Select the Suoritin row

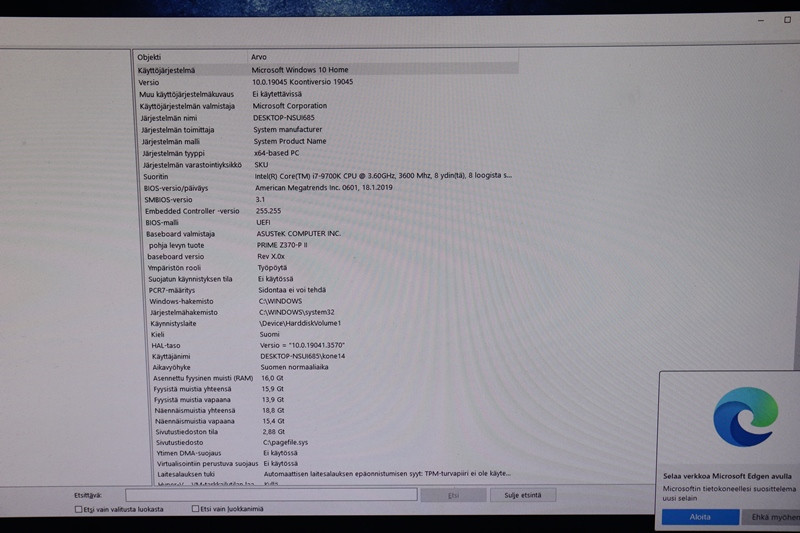coord(327,176)
